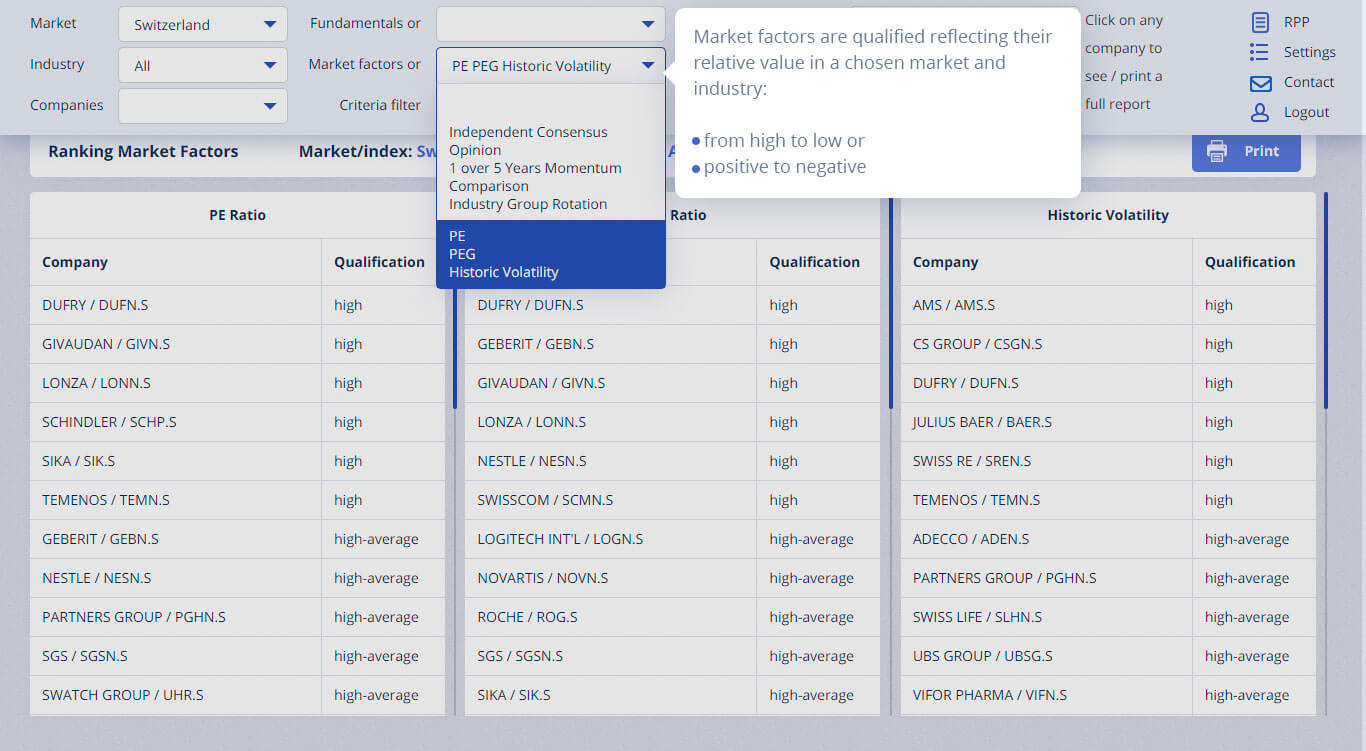This screenshot has height=751, width=1366.
Task: Click CS GROUP / CSGN.S row
Action: (x=1108, y=344)
